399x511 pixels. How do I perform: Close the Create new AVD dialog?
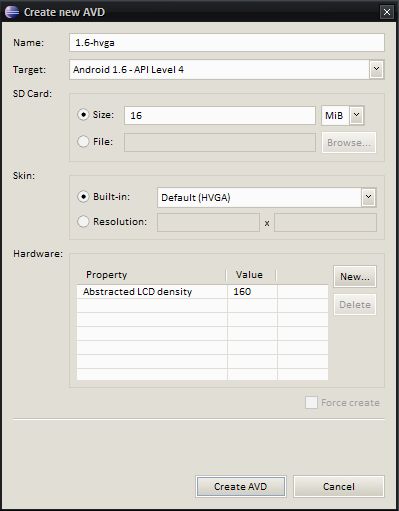(x=387, y=12)
